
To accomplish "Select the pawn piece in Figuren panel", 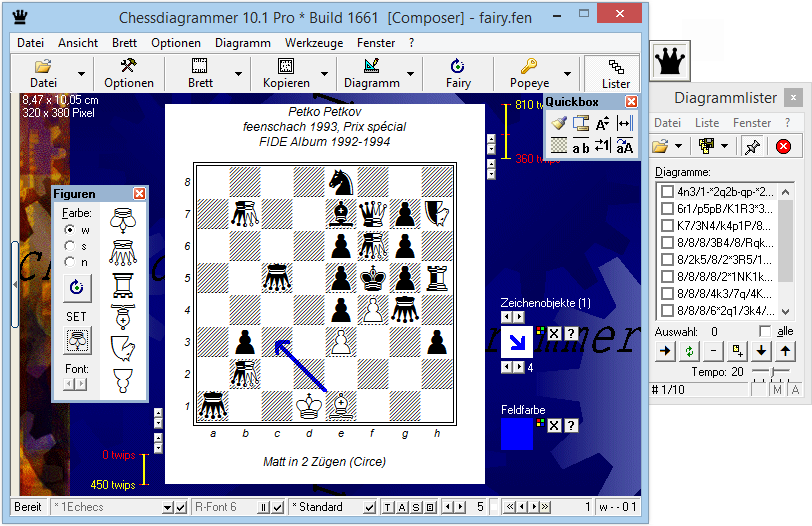I will [123, 381].
